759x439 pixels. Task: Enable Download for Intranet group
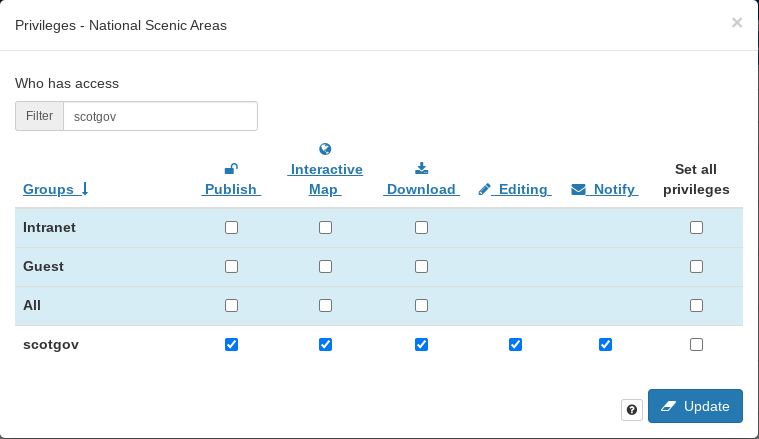click(x=422, y=227)
